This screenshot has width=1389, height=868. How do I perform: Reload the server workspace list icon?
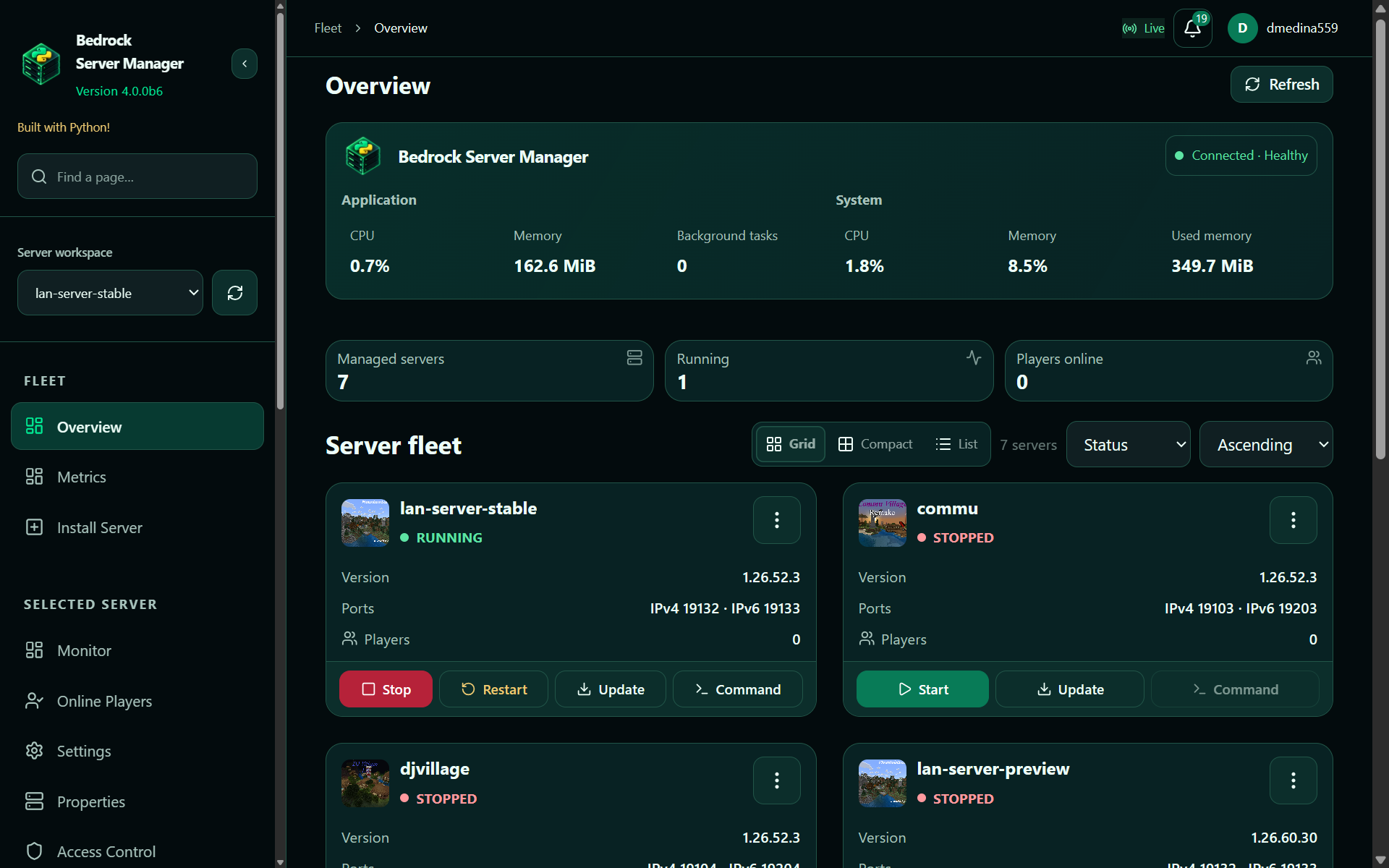[234, 293]
